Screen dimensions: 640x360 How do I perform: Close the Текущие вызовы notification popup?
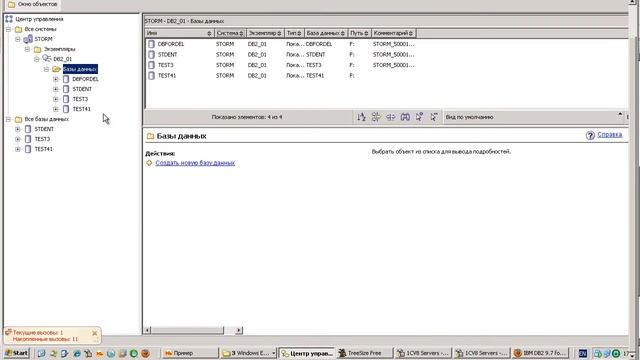[x=95, y=333]
